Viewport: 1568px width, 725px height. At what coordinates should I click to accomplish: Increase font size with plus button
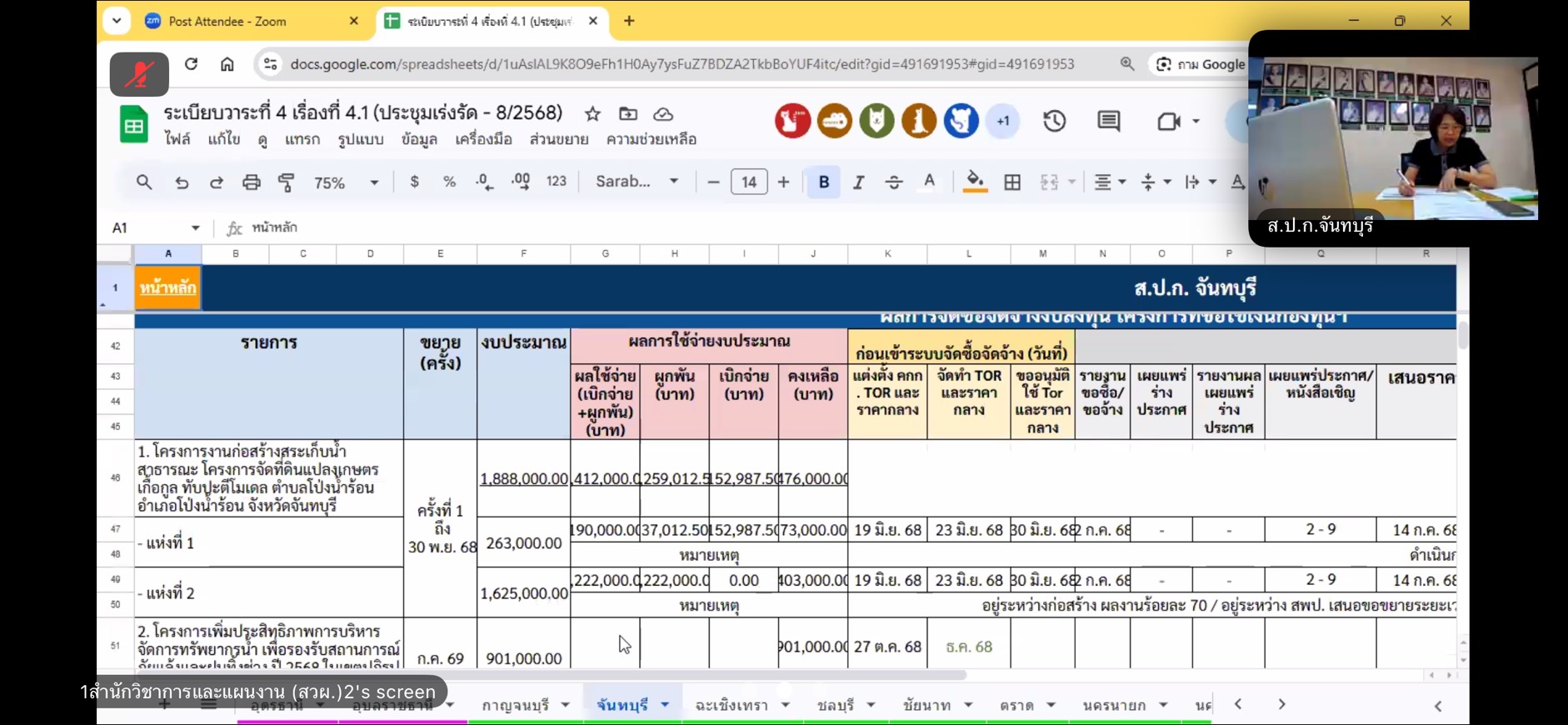click(783, 182)
